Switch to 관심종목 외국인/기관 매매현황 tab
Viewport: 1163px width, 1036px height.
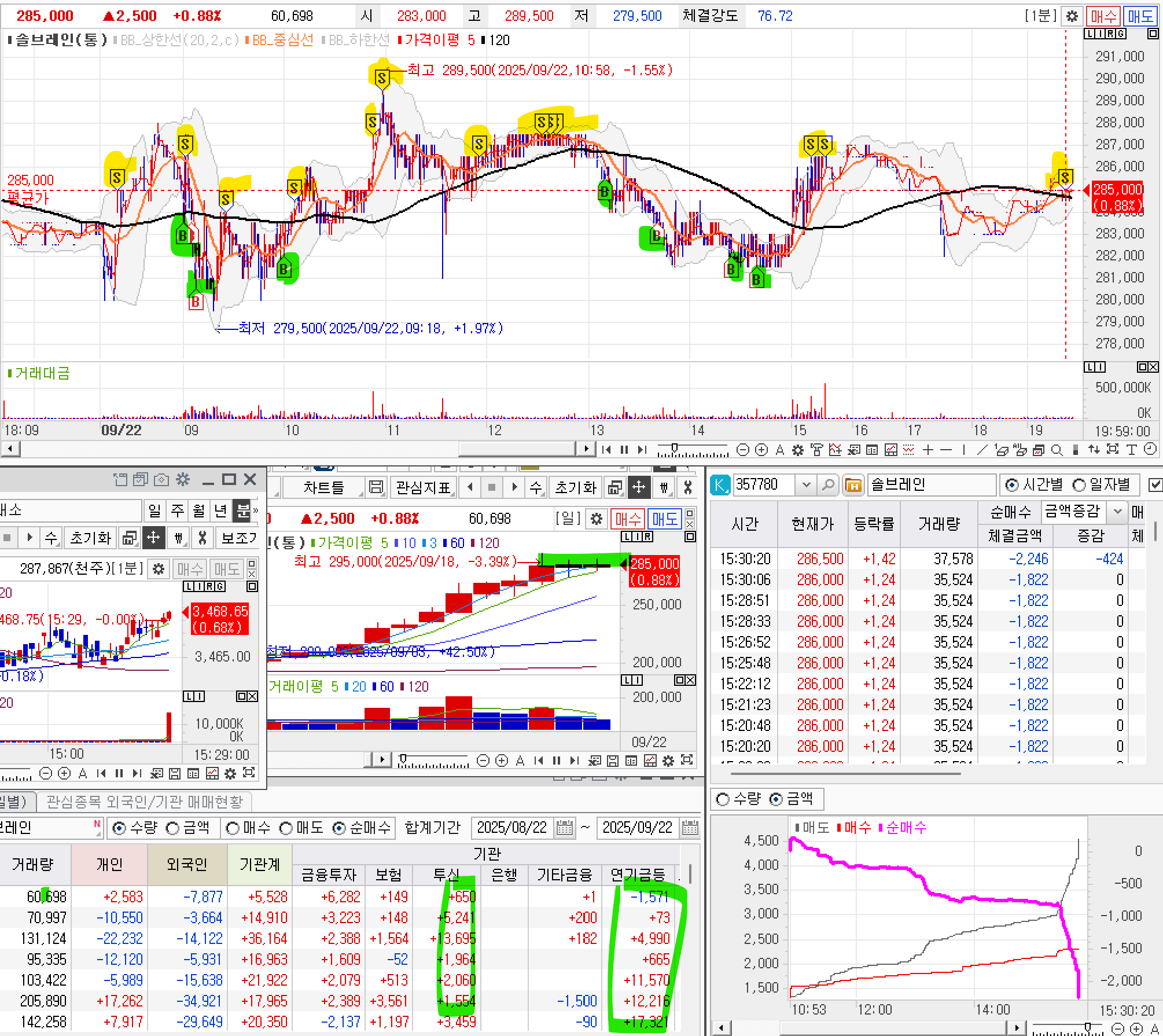(x=145, y=802)
